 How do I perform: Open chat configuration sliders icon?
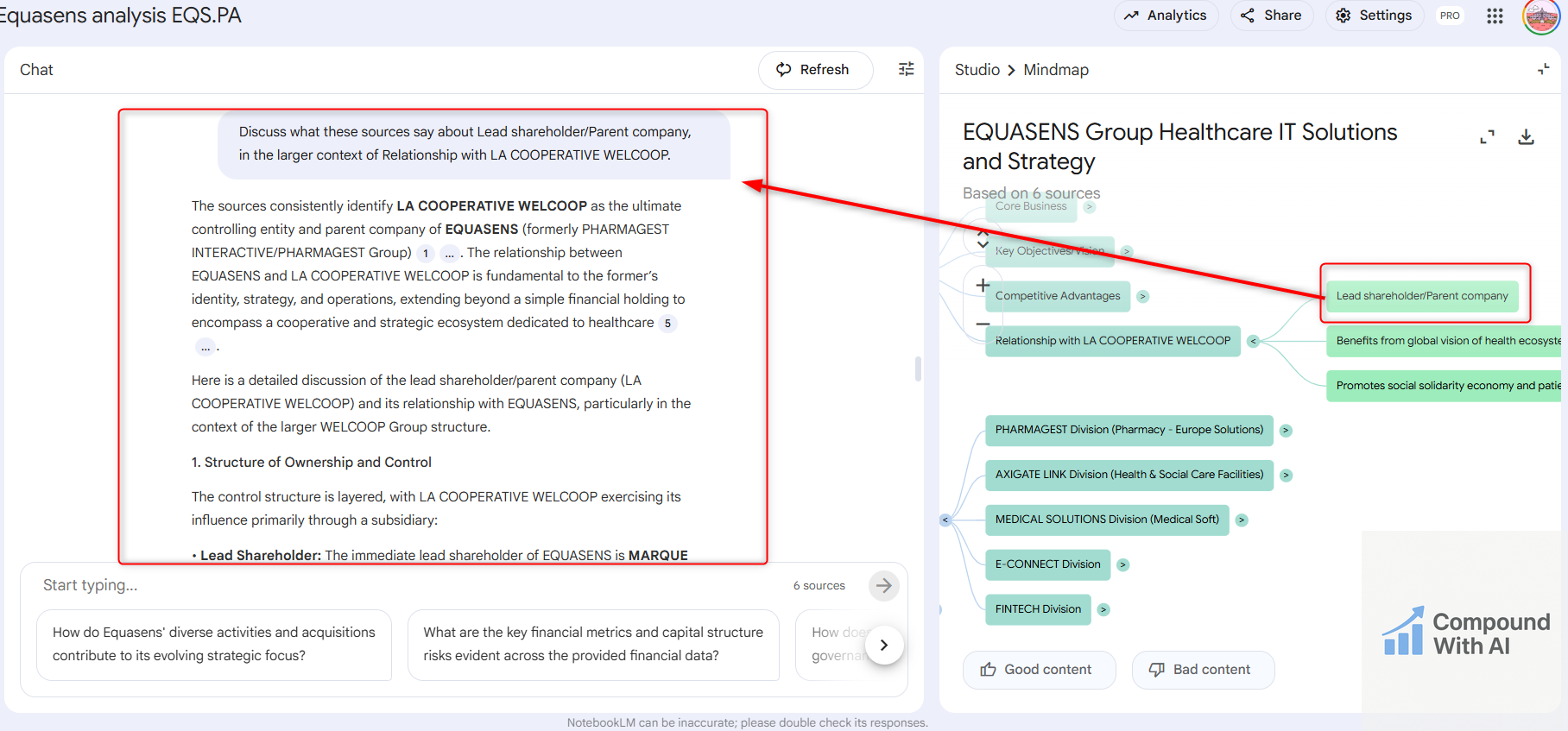906,70
